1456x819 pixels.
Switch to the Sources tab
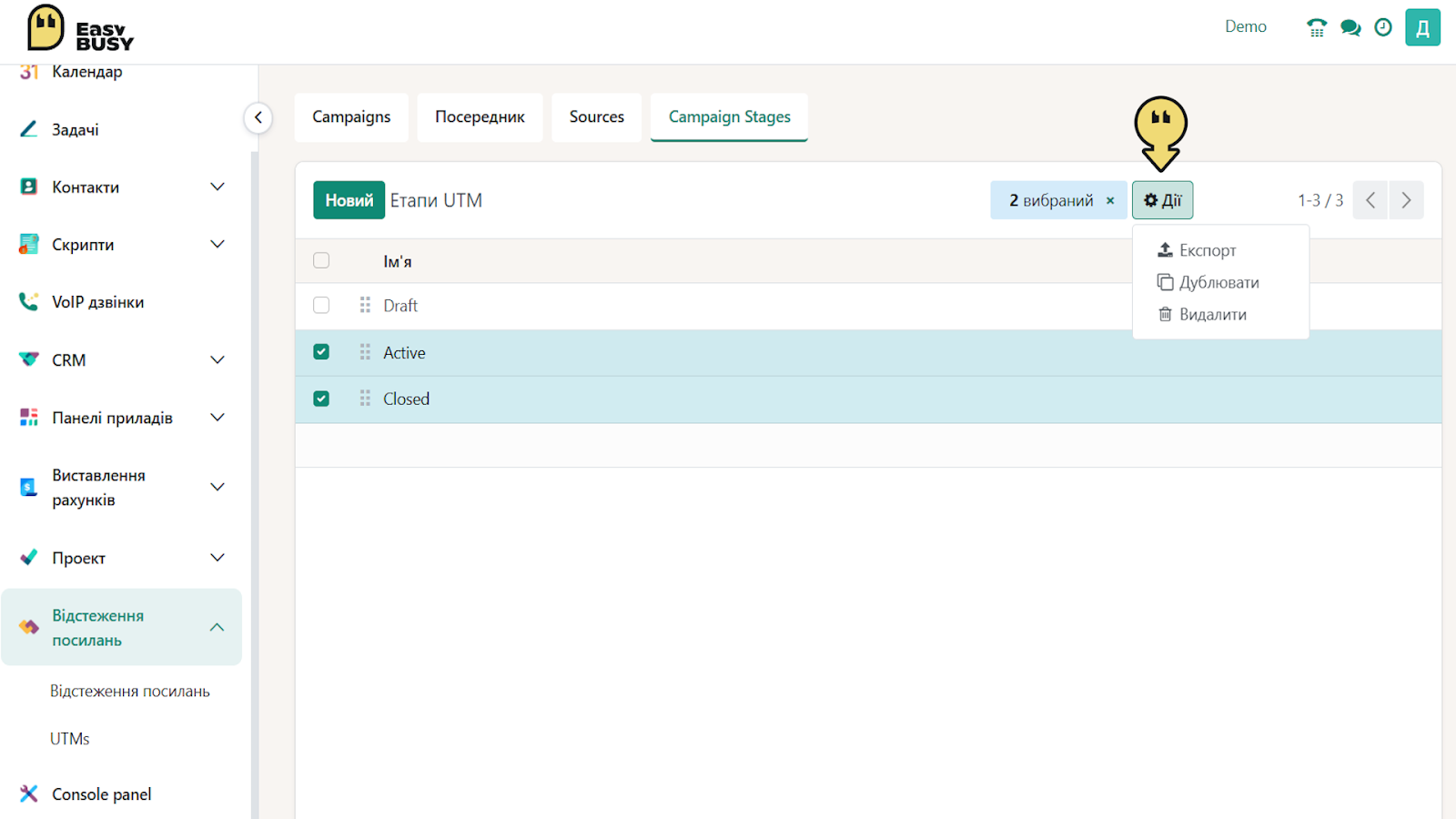[597, 117]
